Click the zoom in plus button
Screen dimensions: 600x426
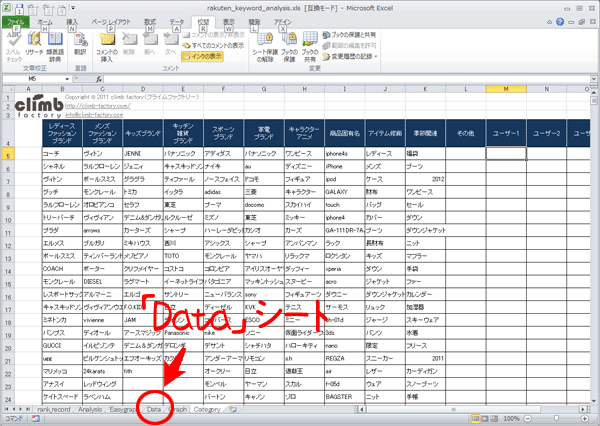coord(584,418)
